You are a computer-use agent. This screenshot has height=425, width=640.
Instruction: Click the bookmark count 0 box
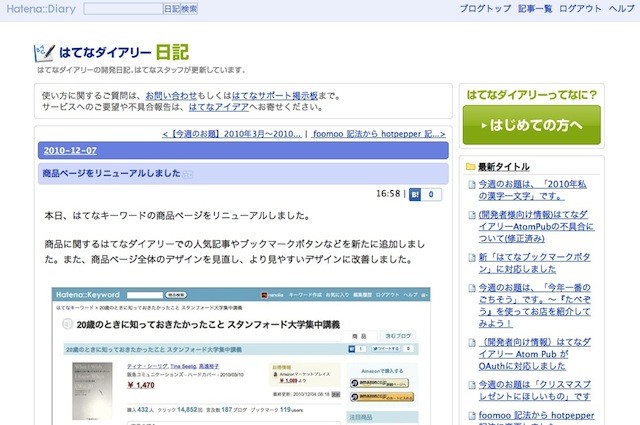[x=431, y=194]
